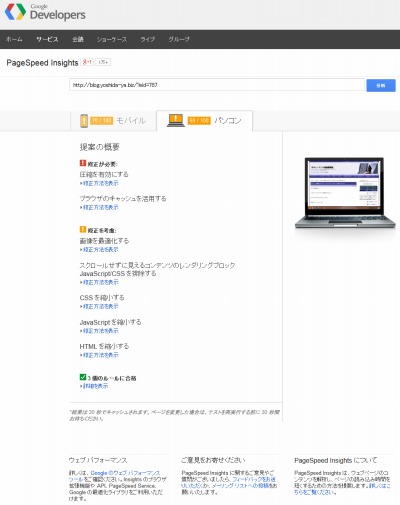Click the red exclamation must-fix icon
Screen dimensions: 400x505
coord(83,163)
